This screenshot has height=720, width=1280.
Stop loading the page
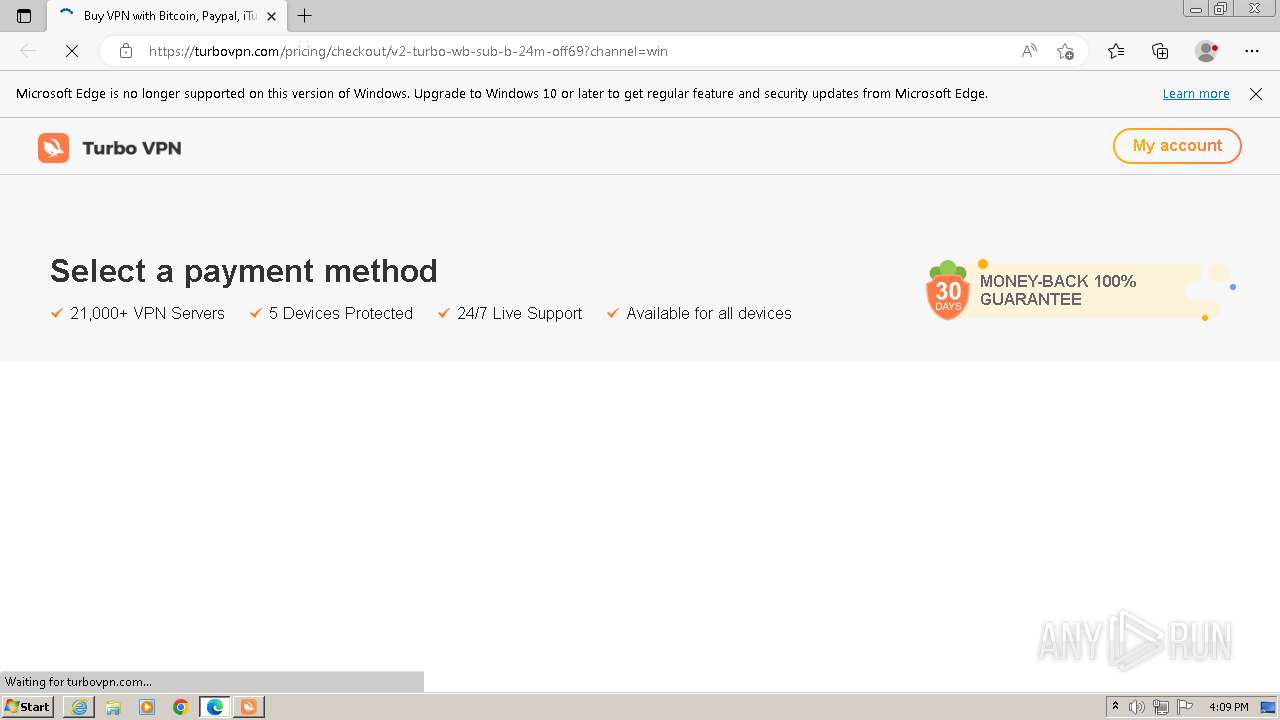tap(72, 51)
